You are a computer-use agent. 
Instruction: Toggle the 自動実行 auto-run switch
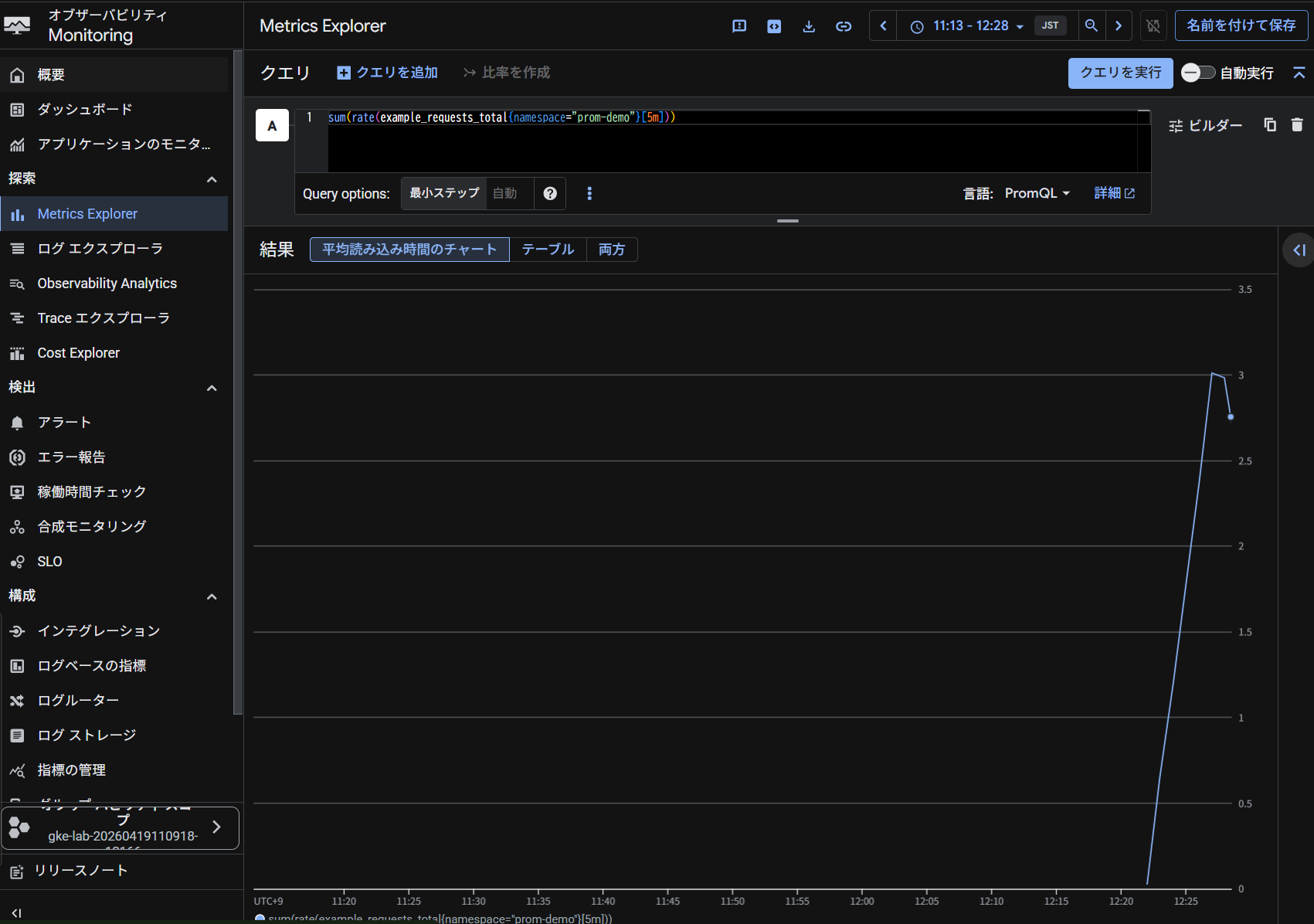[x=1198, y=73]
